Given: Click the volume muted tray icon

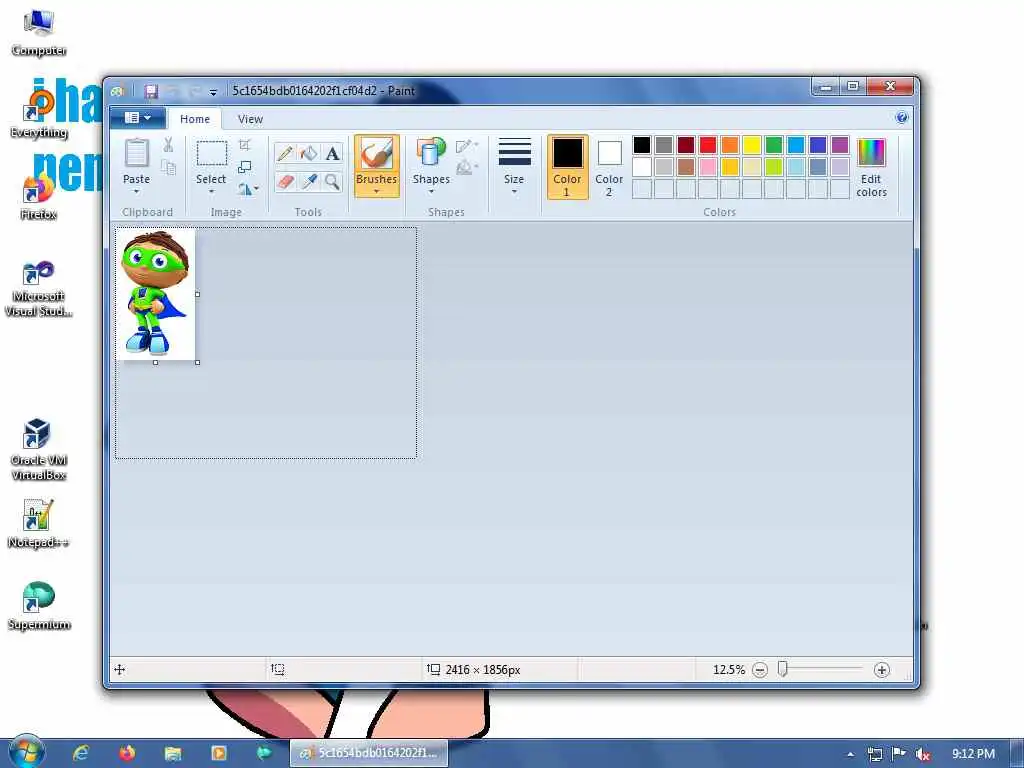Looking at the screenshot, I should [x=923, y=754].
